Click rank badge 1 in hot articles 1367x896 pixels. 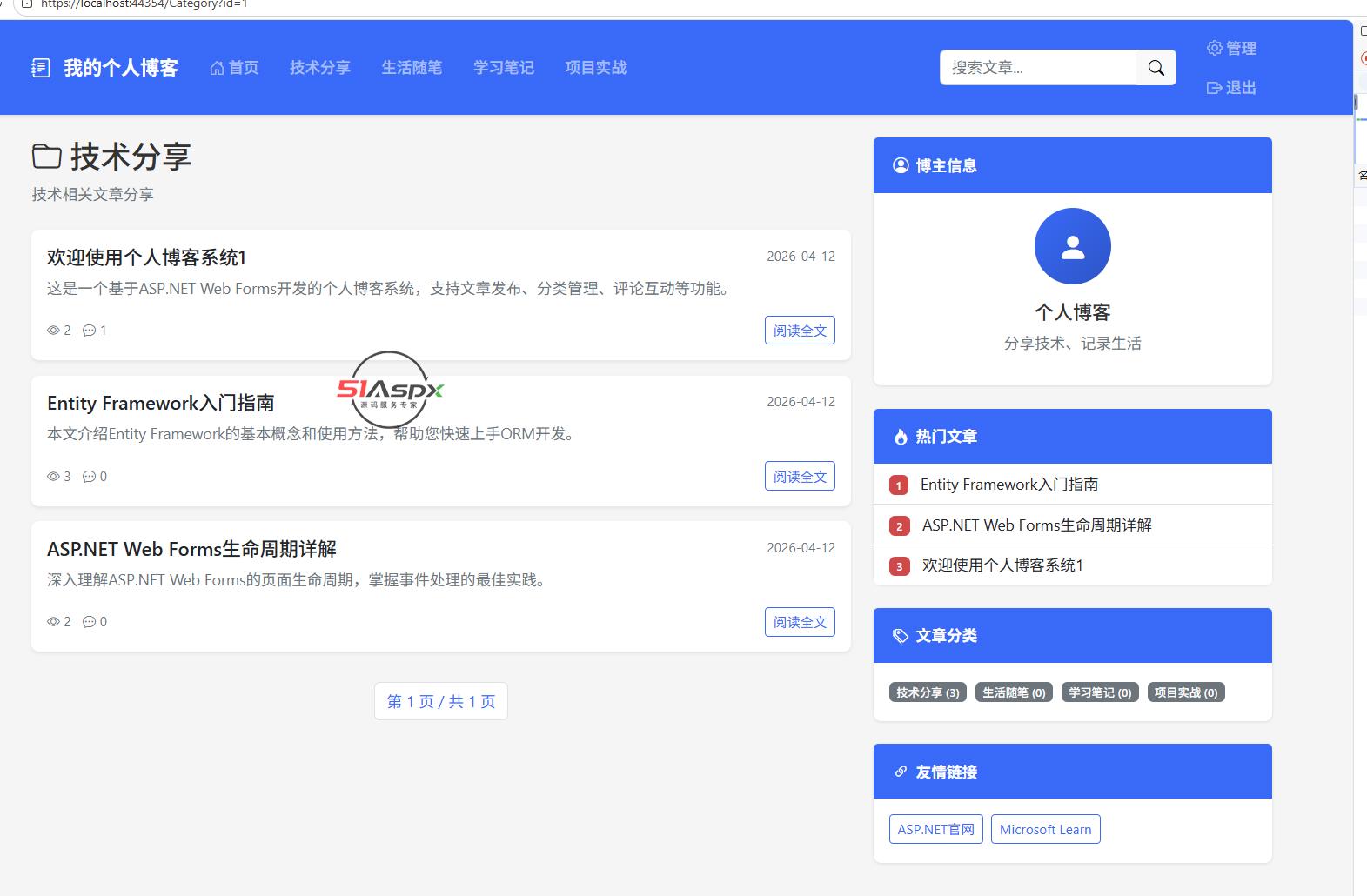click(899, 485)
